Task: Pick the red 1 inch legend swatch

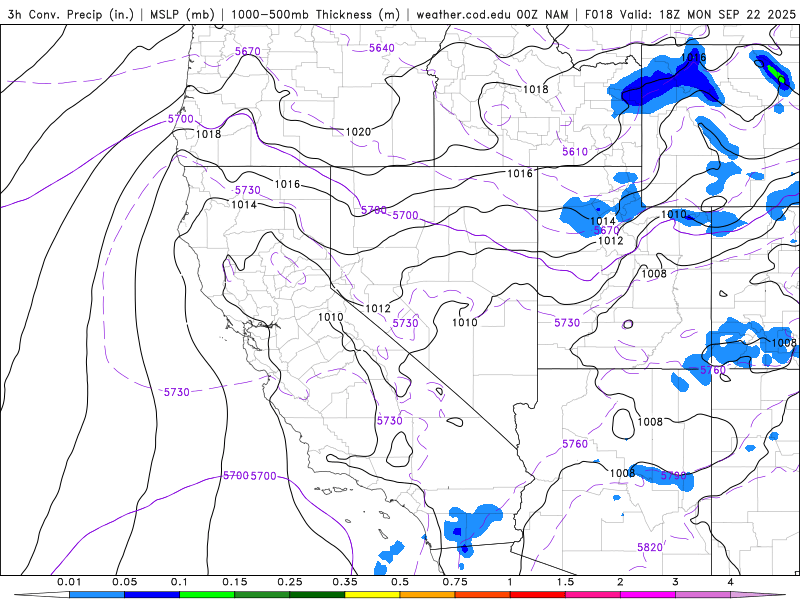Action: [x=538, y=595]
